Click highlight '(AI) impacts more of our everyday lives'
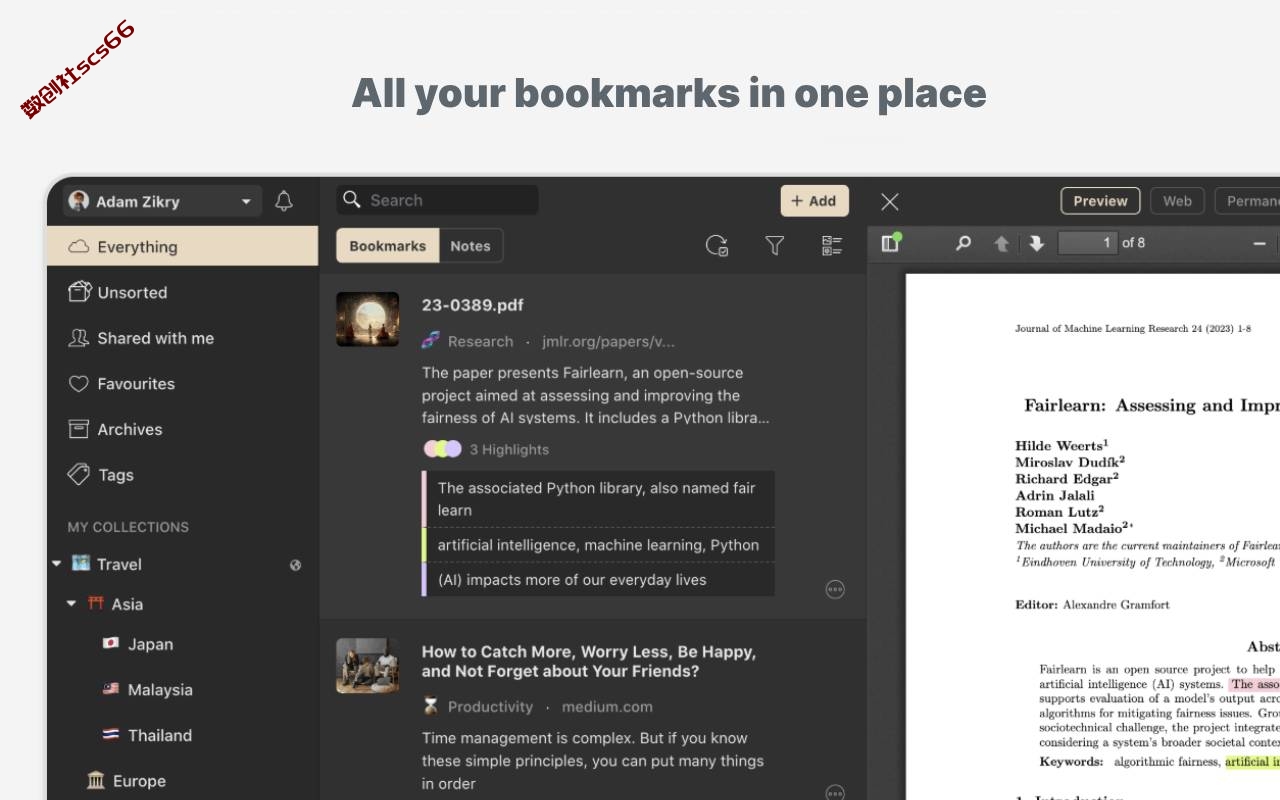The height and width of the screenshot is (800, 1280). coord(598,580)
